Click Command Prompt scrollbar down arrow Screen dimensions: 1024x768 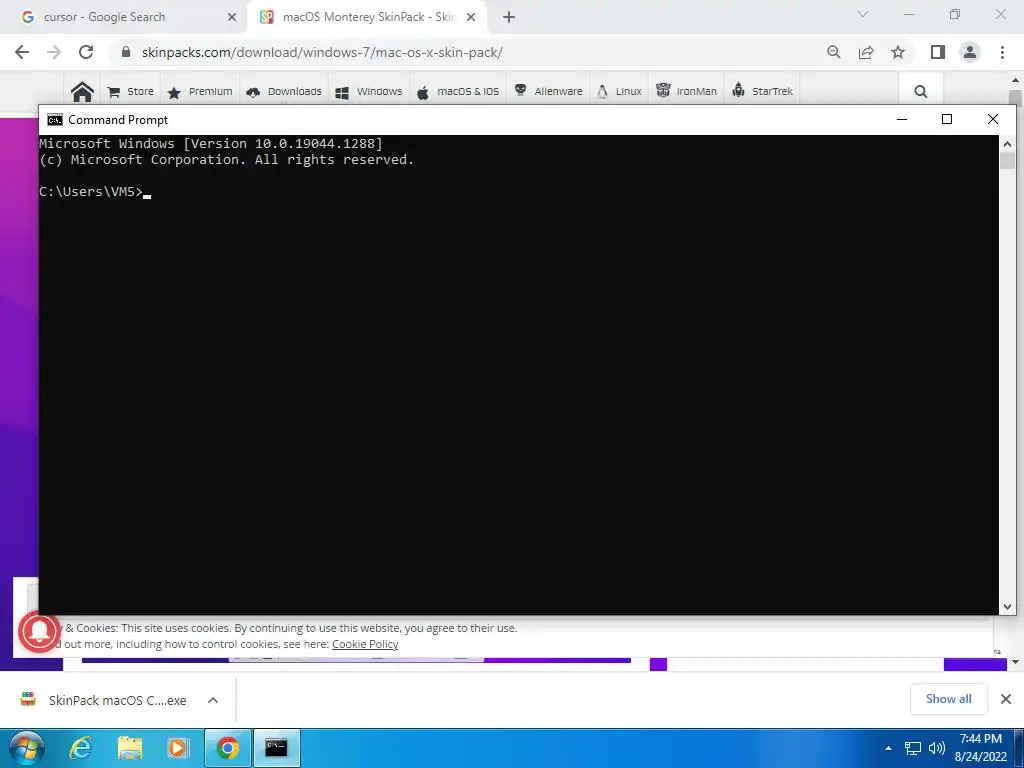tap(1007, 607)
